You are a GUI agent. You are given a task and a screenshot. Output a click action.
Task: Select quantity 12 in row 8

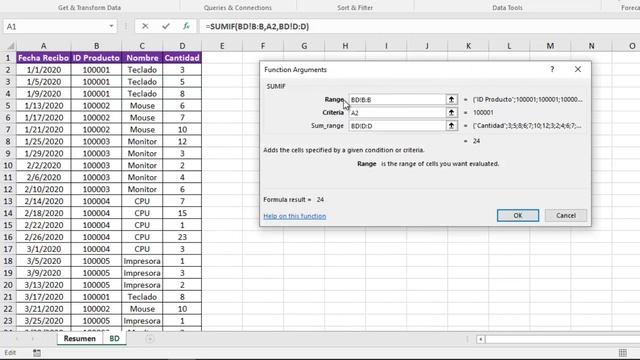point(182,141)
